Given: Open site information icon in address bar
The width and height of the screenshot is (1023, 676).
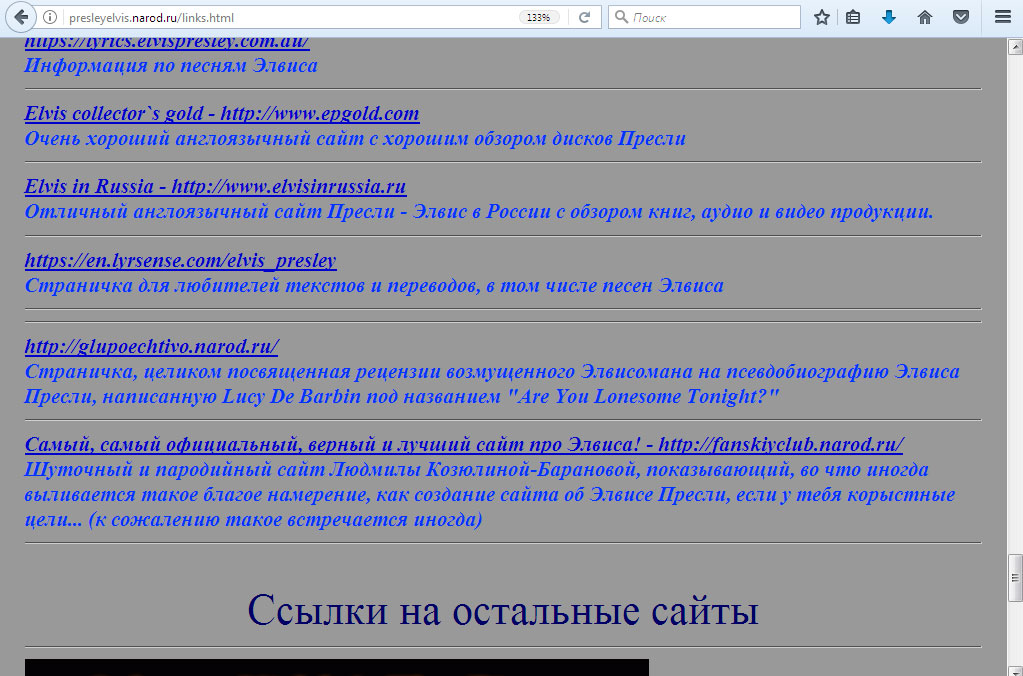Looking at the screenshot, I should click(50, 18).
